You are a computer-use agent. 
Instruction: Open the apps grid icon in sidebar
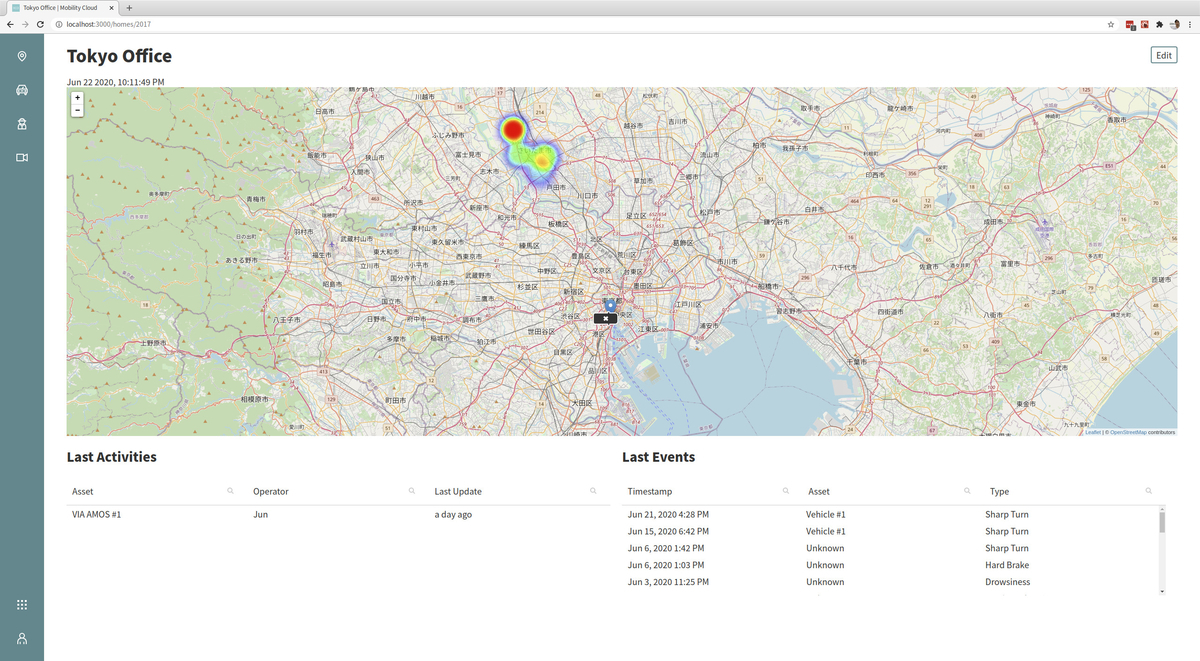point(22,605)
